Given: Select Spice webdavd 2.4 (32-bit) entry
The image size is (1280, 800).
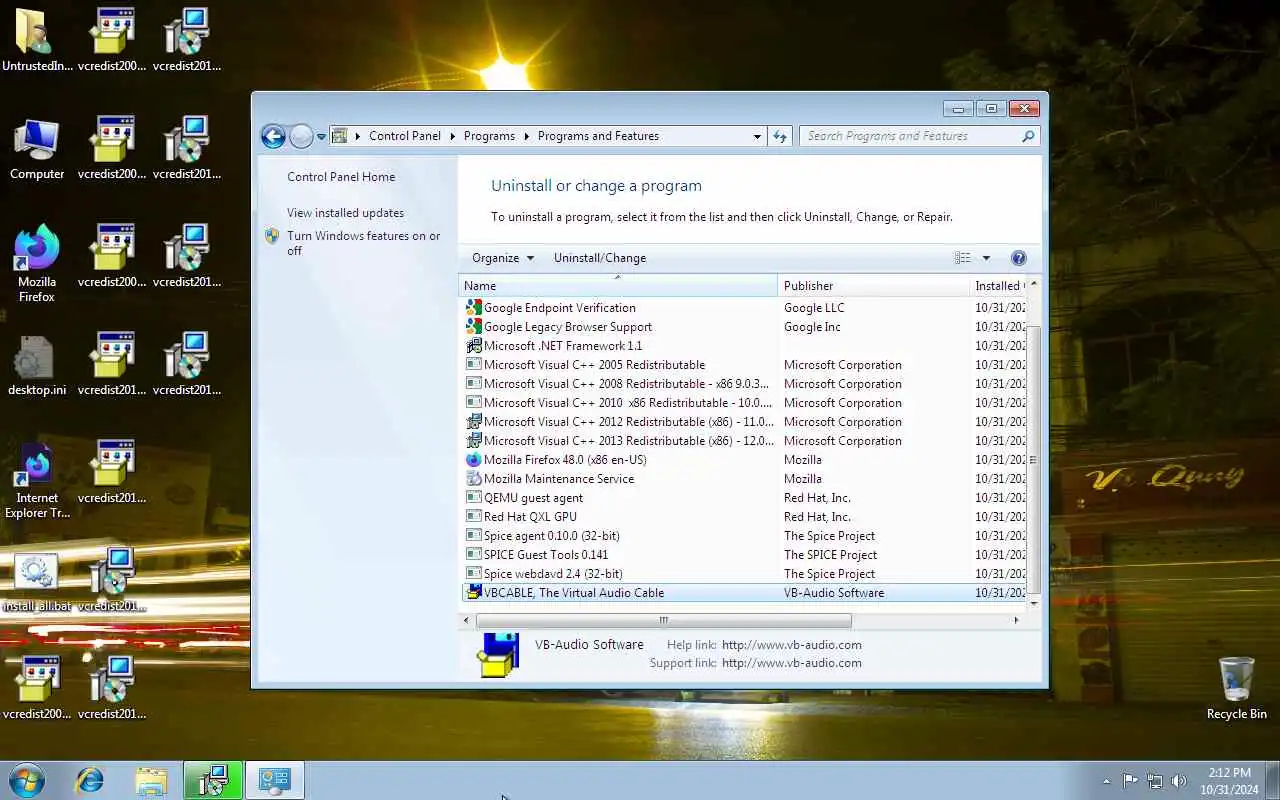Looking at the screenshot, I should (x=743, y=574).
